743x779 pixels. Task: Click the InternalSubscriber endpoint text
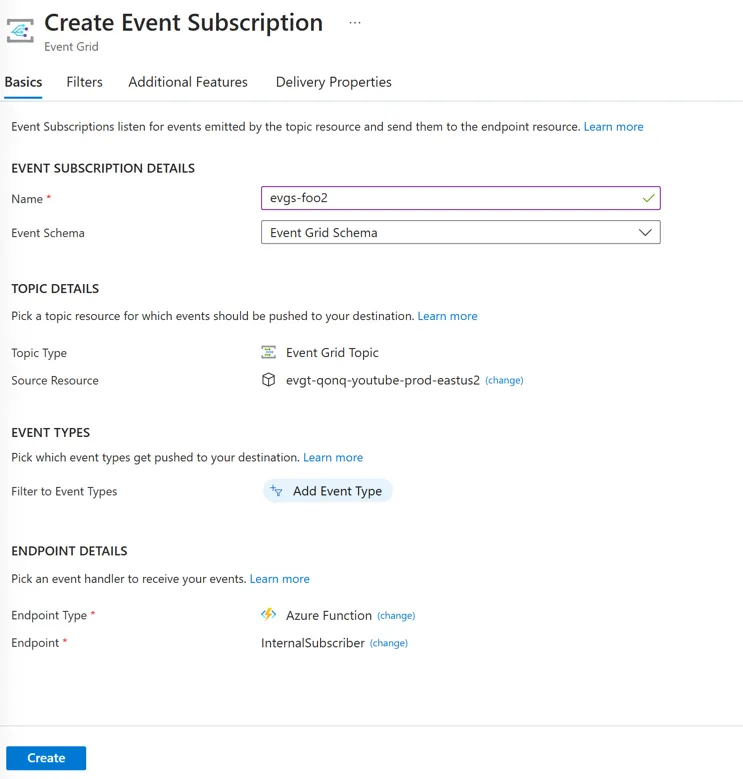[x=313, y=643]
